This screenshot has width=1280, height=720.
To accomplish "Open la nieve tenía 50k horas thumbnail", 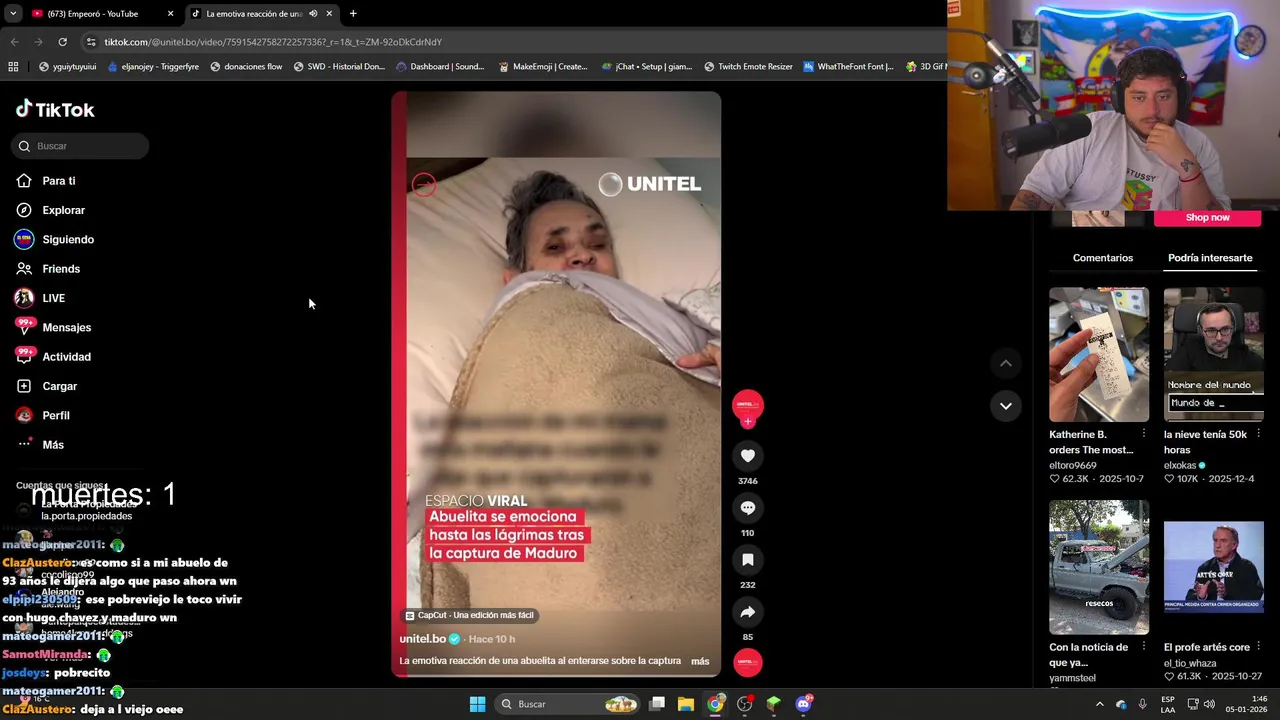I will (x=1214, y=355).
